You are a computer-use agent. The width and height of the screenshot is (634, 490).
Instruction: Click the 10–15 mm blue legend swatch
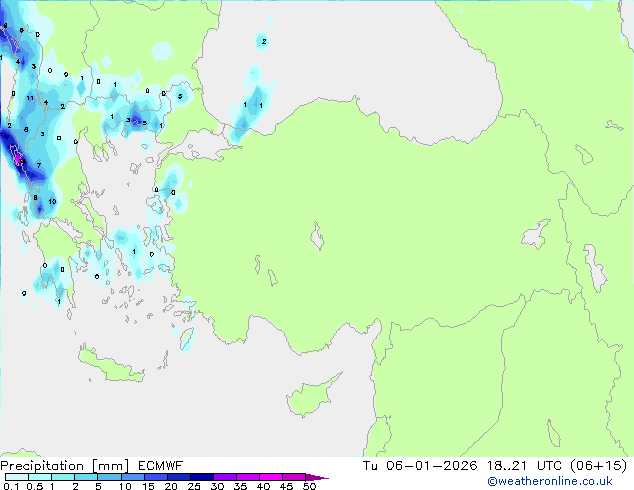click(132, 477)
